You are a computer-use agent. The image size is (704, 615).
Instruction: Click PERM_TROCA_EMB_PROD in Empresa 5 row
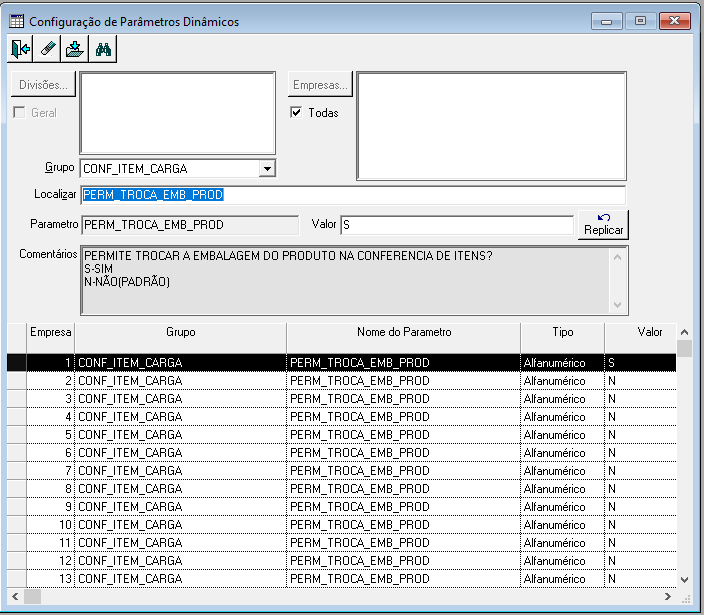360,435
